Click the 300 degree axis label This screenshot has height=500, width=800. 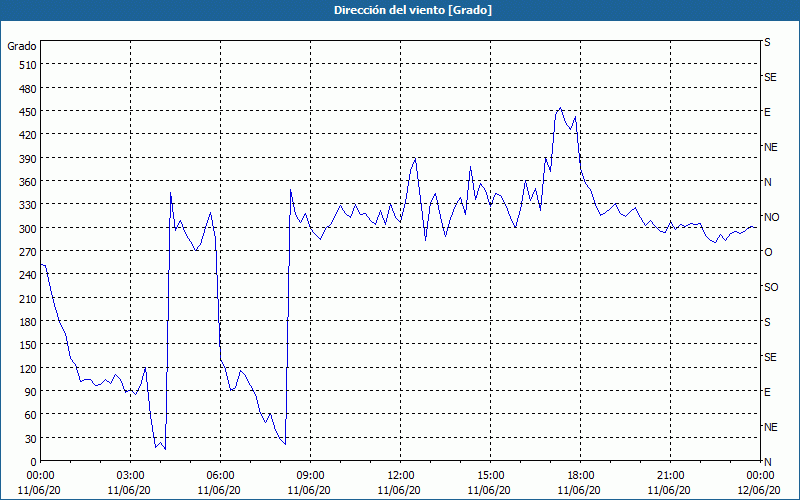tap(28, 229)
